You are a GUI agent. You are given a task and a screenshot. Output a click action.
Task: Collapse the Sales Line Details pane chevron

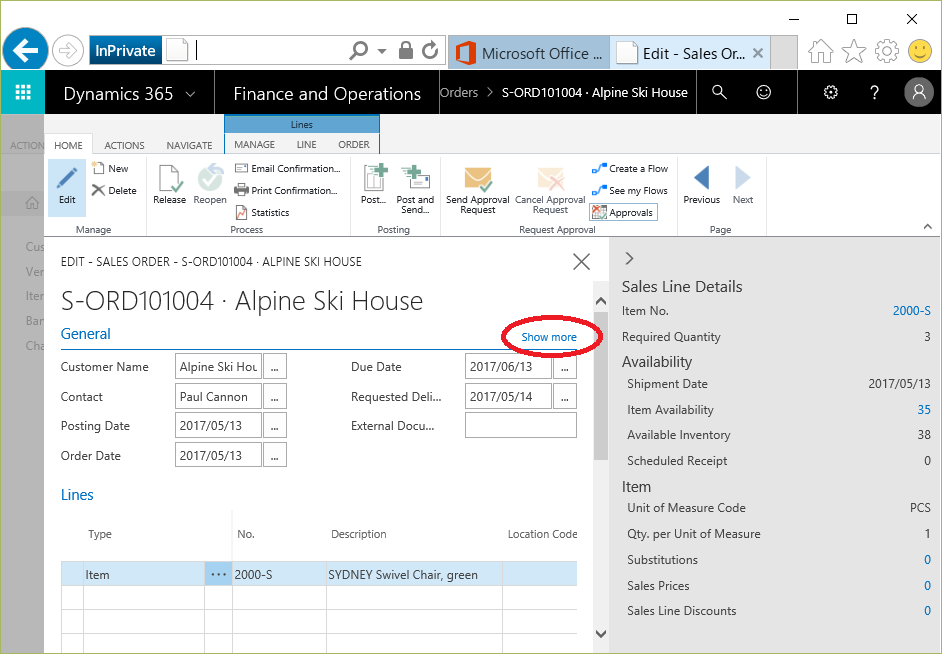629,258
